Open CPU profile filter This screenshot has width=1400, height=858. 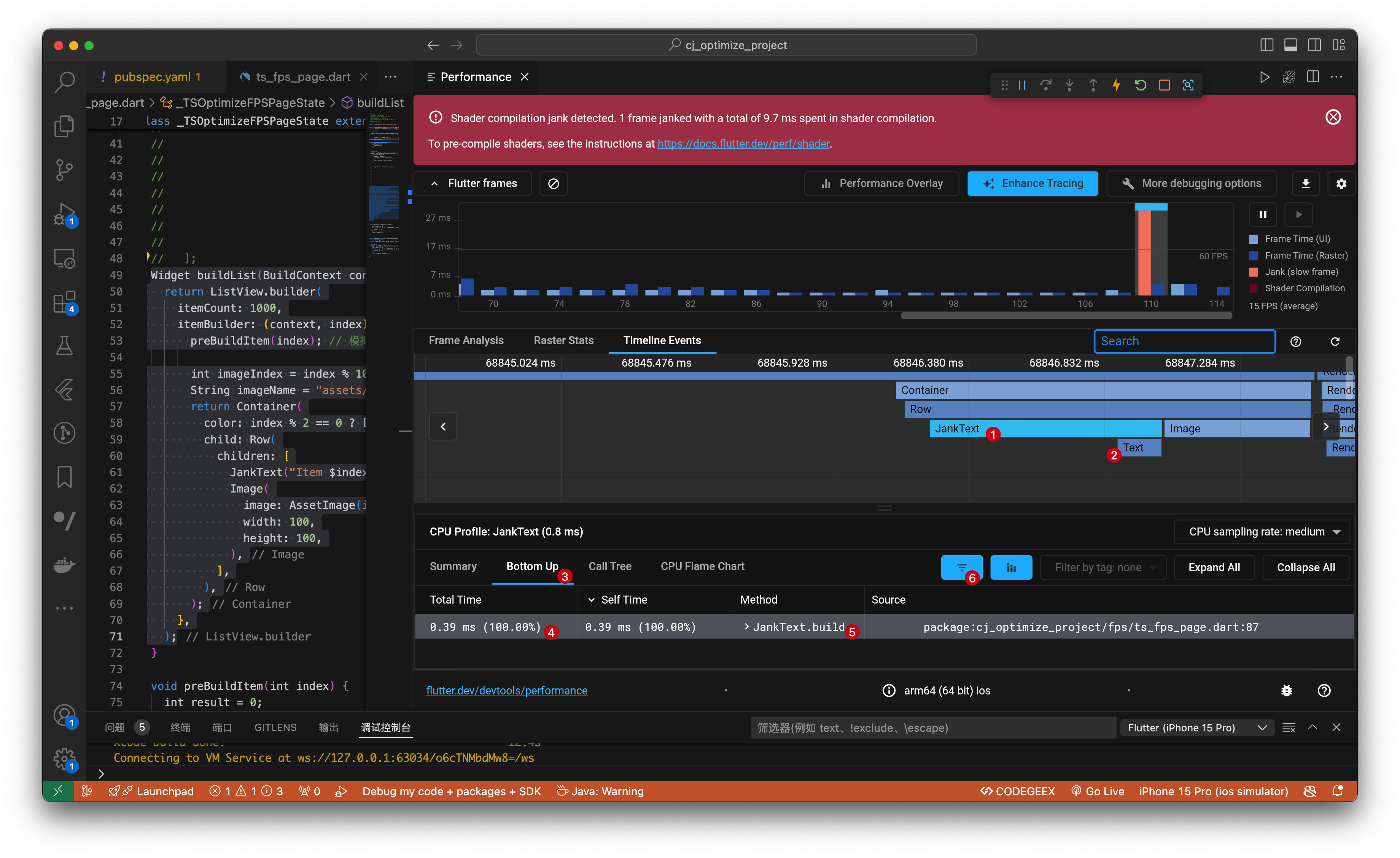coord(962,567)
